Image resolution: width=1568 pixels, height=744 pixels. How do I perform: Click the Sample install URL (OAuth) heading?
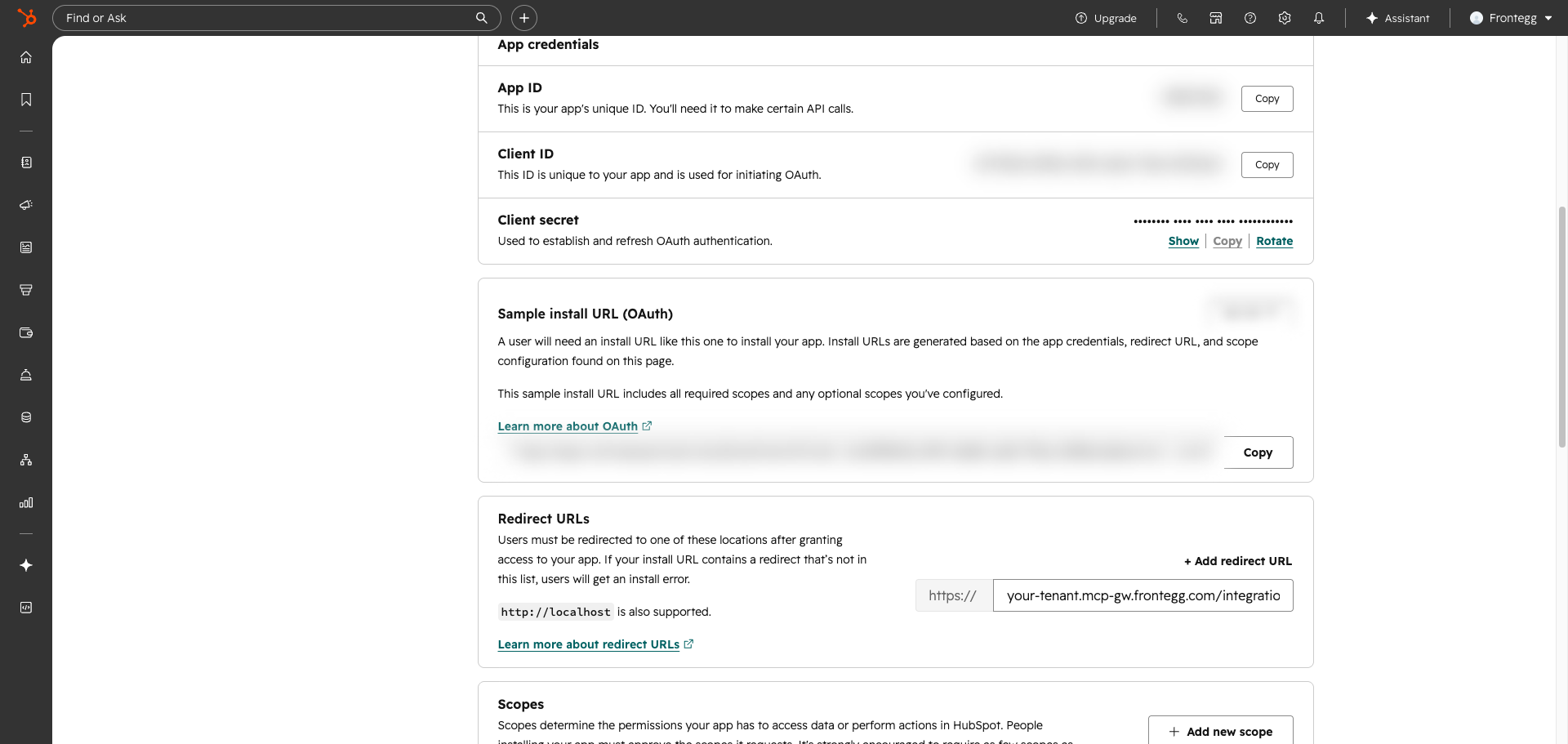pyautogui.click(x=585, y=314)
